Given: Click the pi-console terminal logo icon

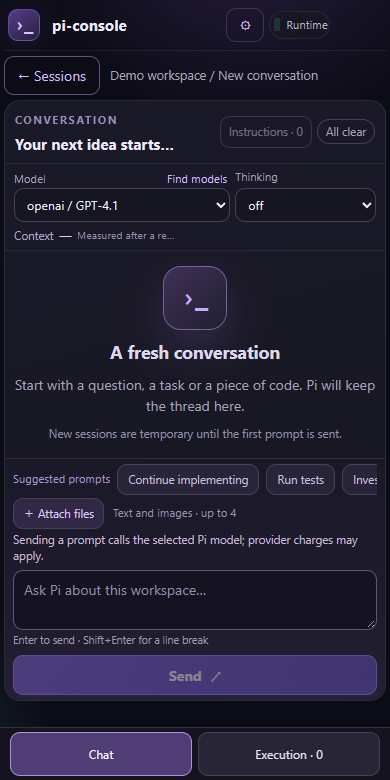Looking at the screenshot, I should (x=24, y=25).
